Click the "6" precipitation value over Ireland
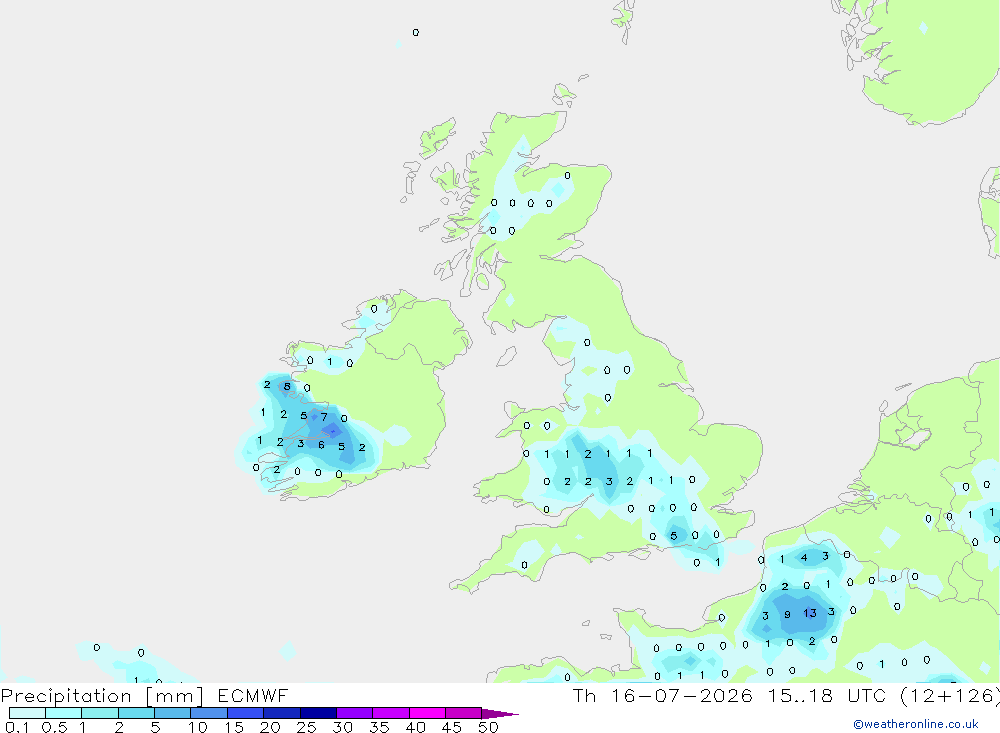The image size is (1000, 733). coord(321,445)
